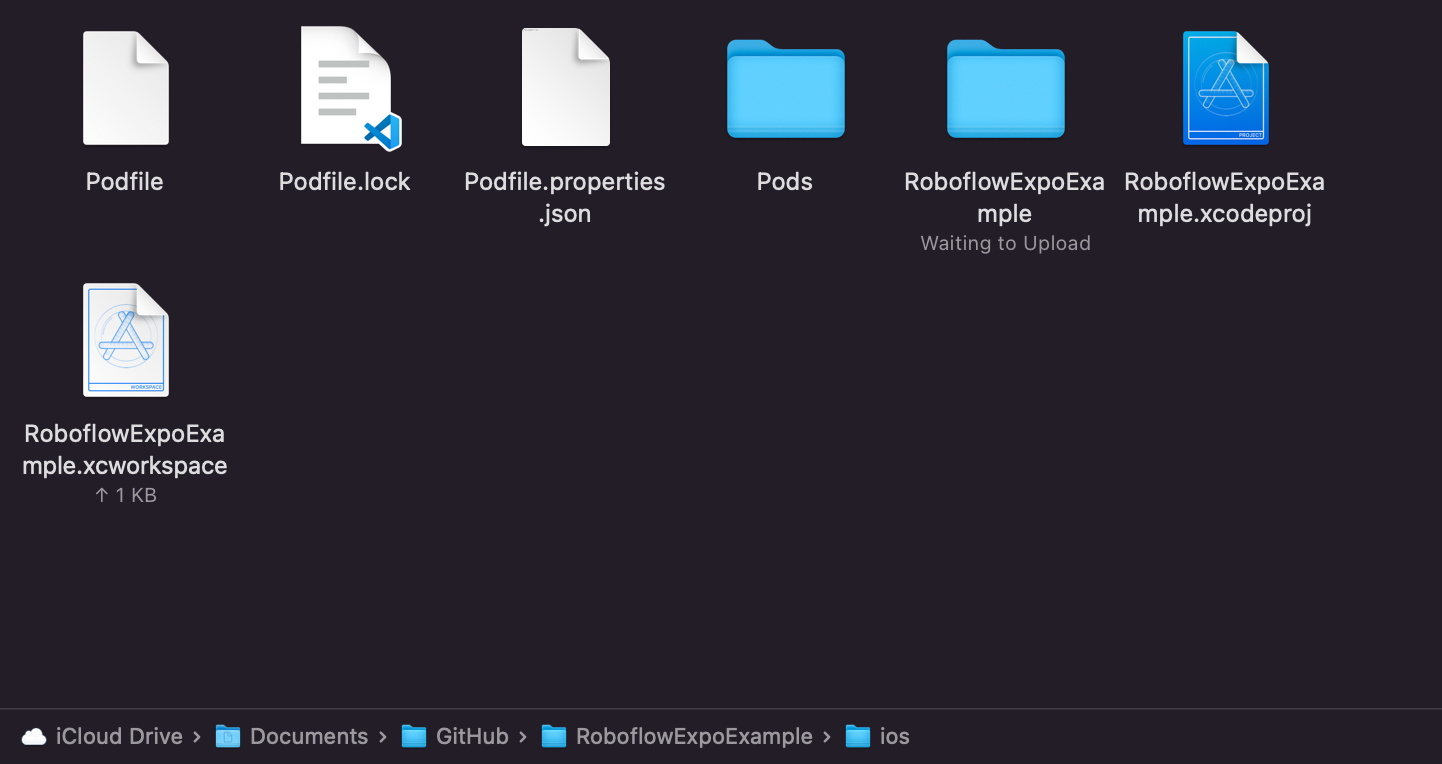This screenshot has width=1442, height=764.
Task: Select the Podfile document icon
Action: point(125,88)
